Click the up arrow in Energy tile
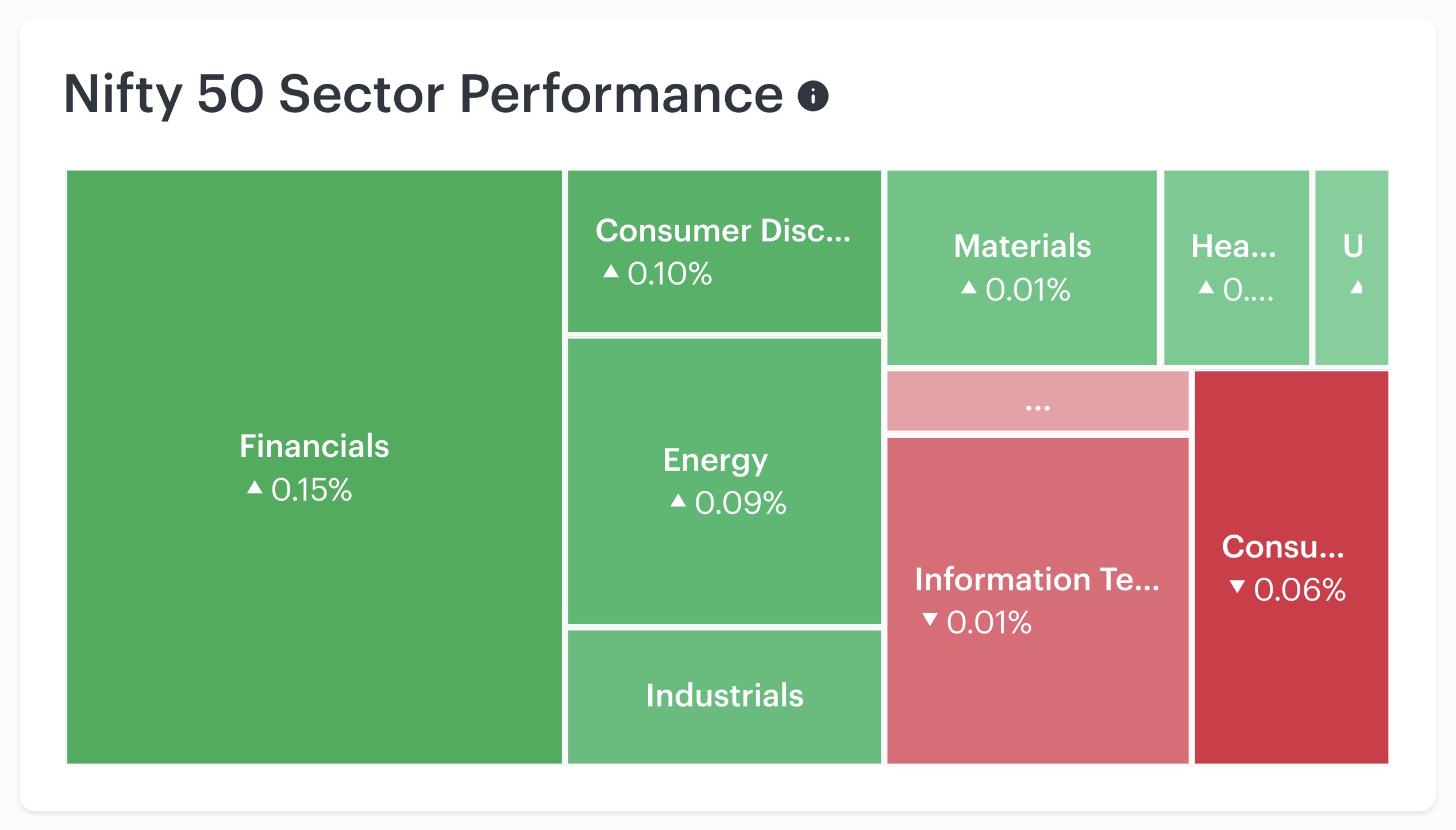 pos(678,501)
